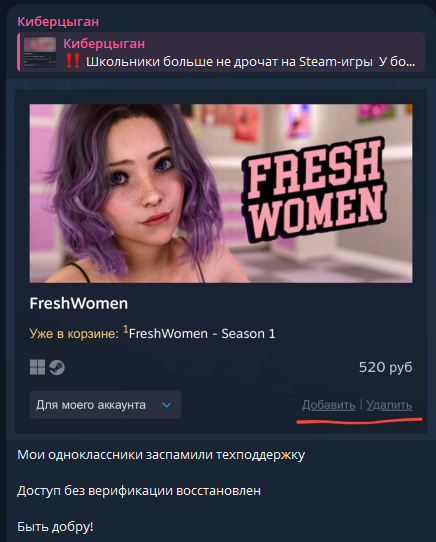Click the line "Доступ без верификации восстановлен"

click(139, 491)
